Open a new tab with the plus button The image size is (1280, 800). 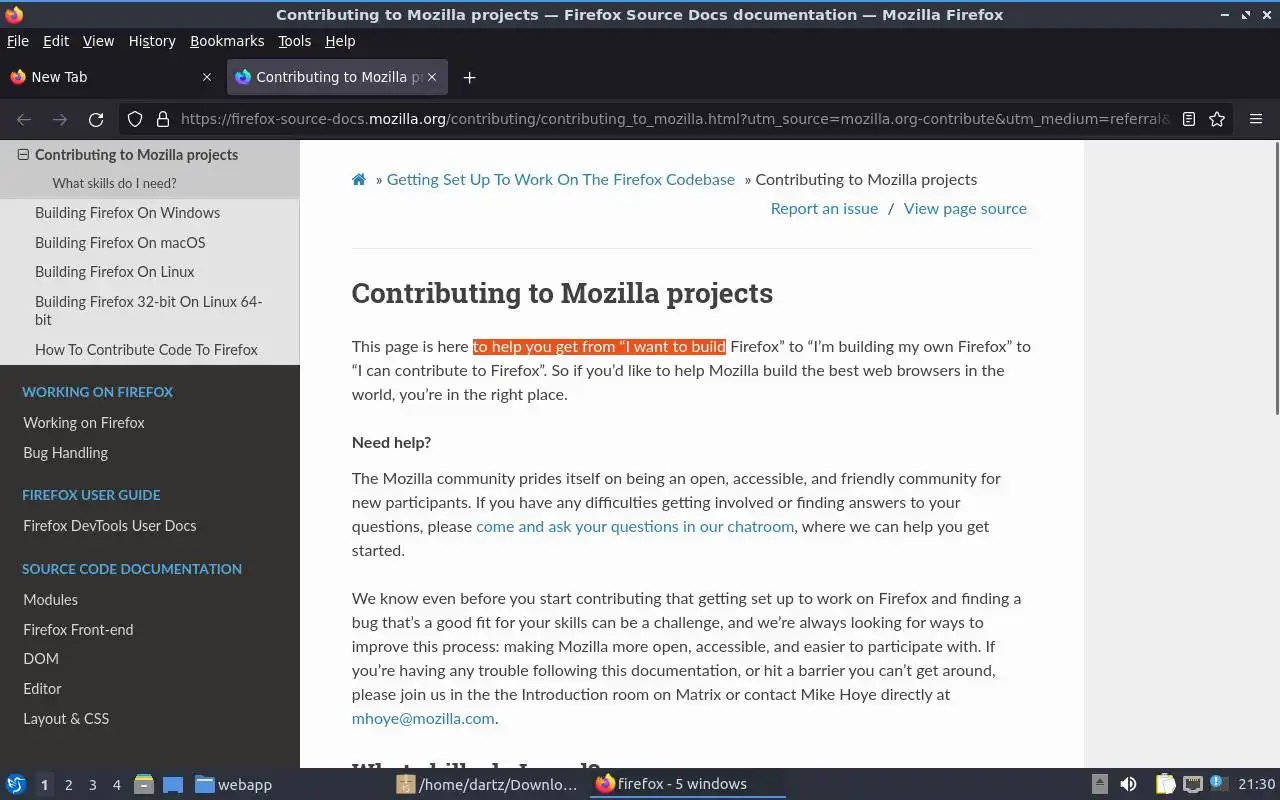(469, 77)
